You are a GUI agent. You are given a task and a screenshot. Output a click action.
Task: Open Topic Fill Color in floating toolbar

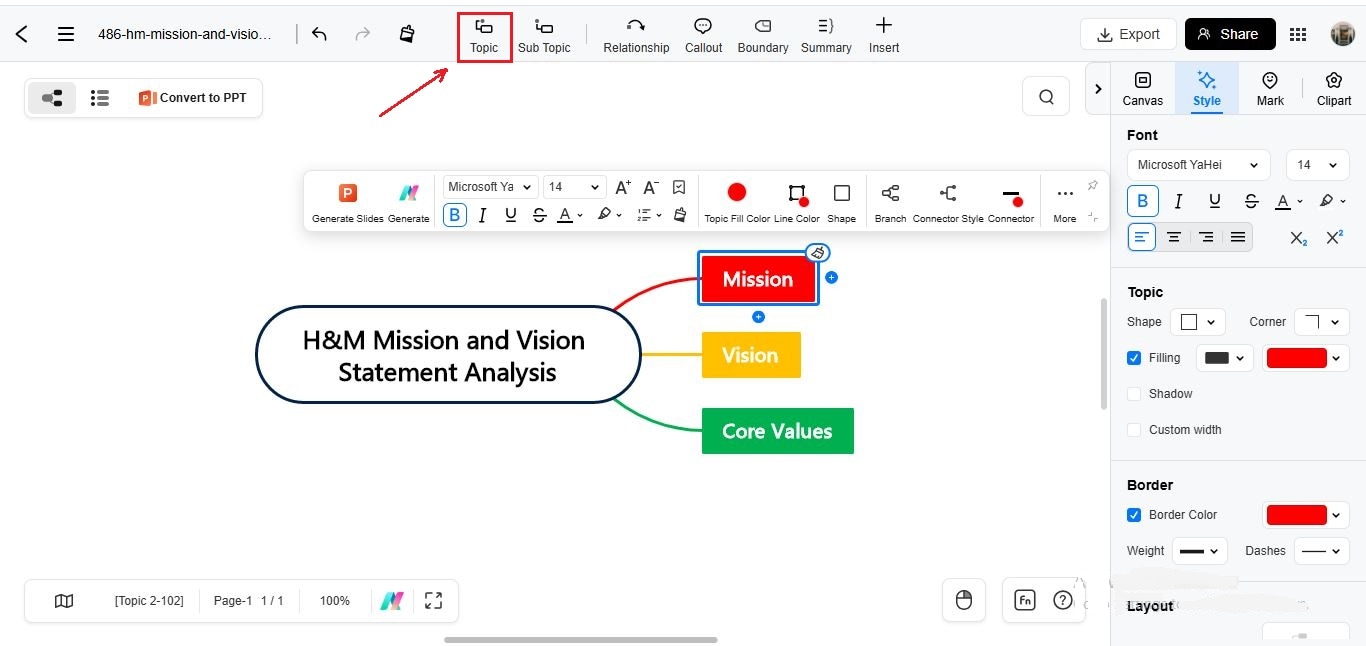(x=737, y=202)
